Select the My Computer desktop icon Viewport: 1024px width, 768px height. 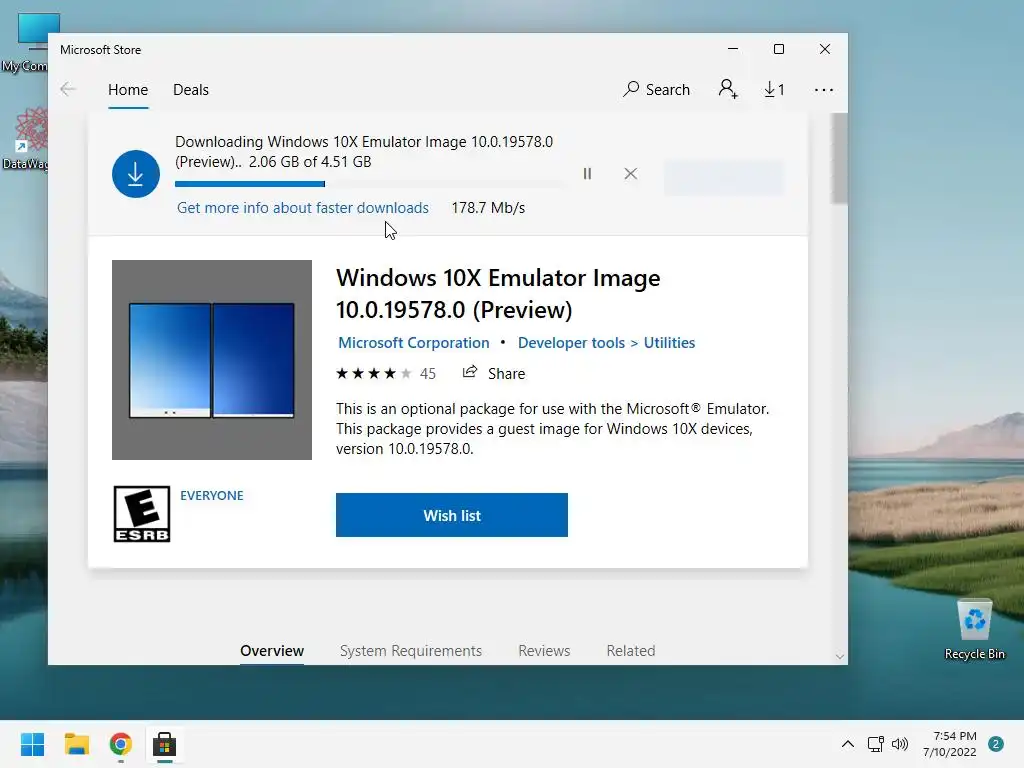point(25,43)
